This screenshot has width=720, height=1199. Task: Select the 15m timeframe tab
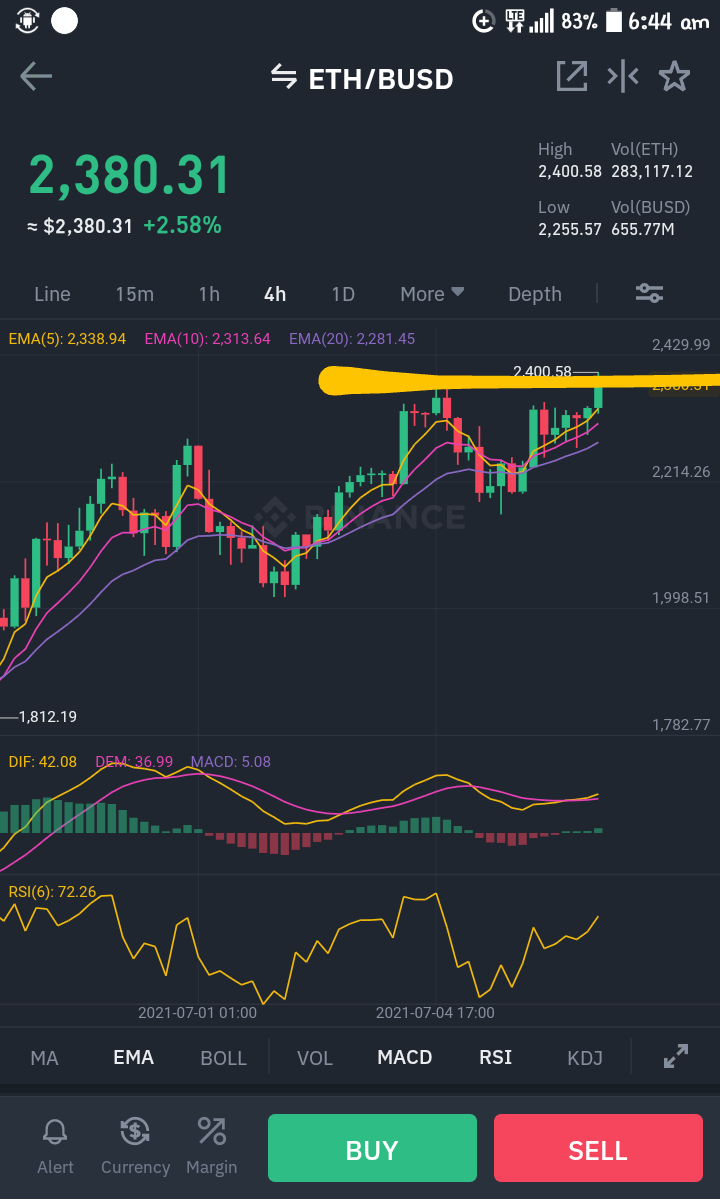pyautogui.click(x=135, y=294)
